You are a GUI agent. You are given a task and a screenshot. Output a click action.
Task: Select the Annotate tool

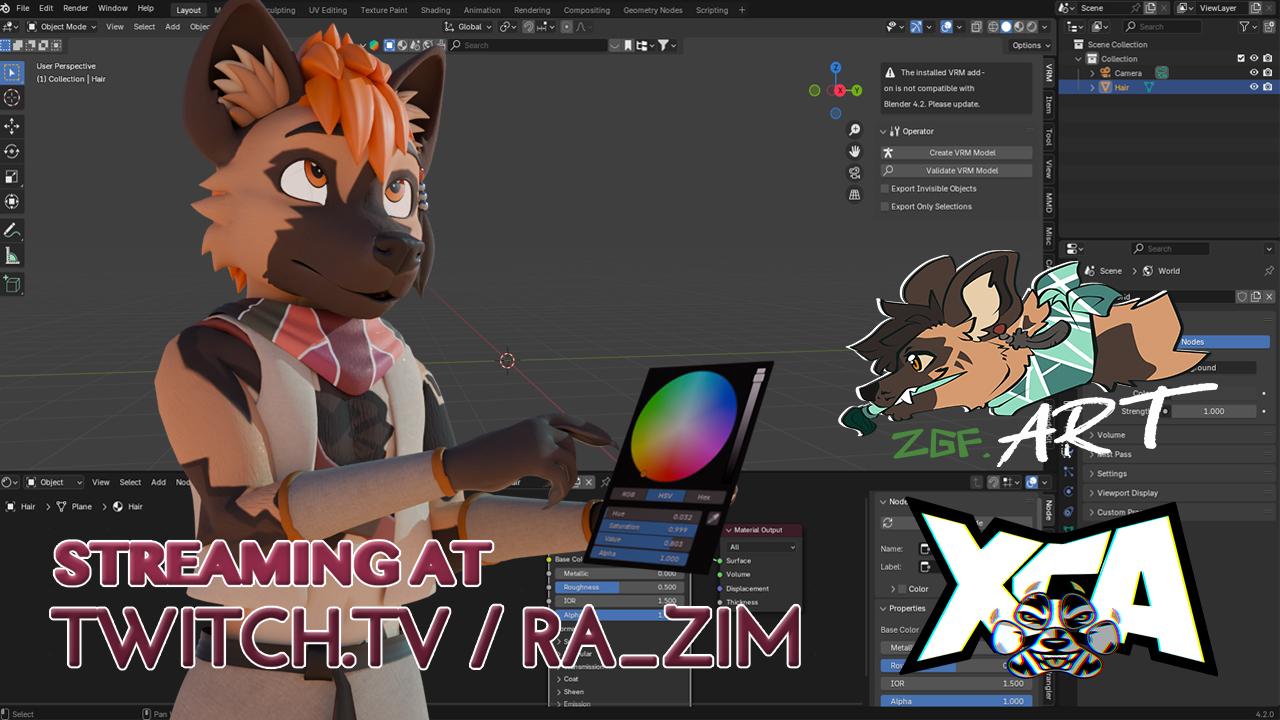click(12, 231)
